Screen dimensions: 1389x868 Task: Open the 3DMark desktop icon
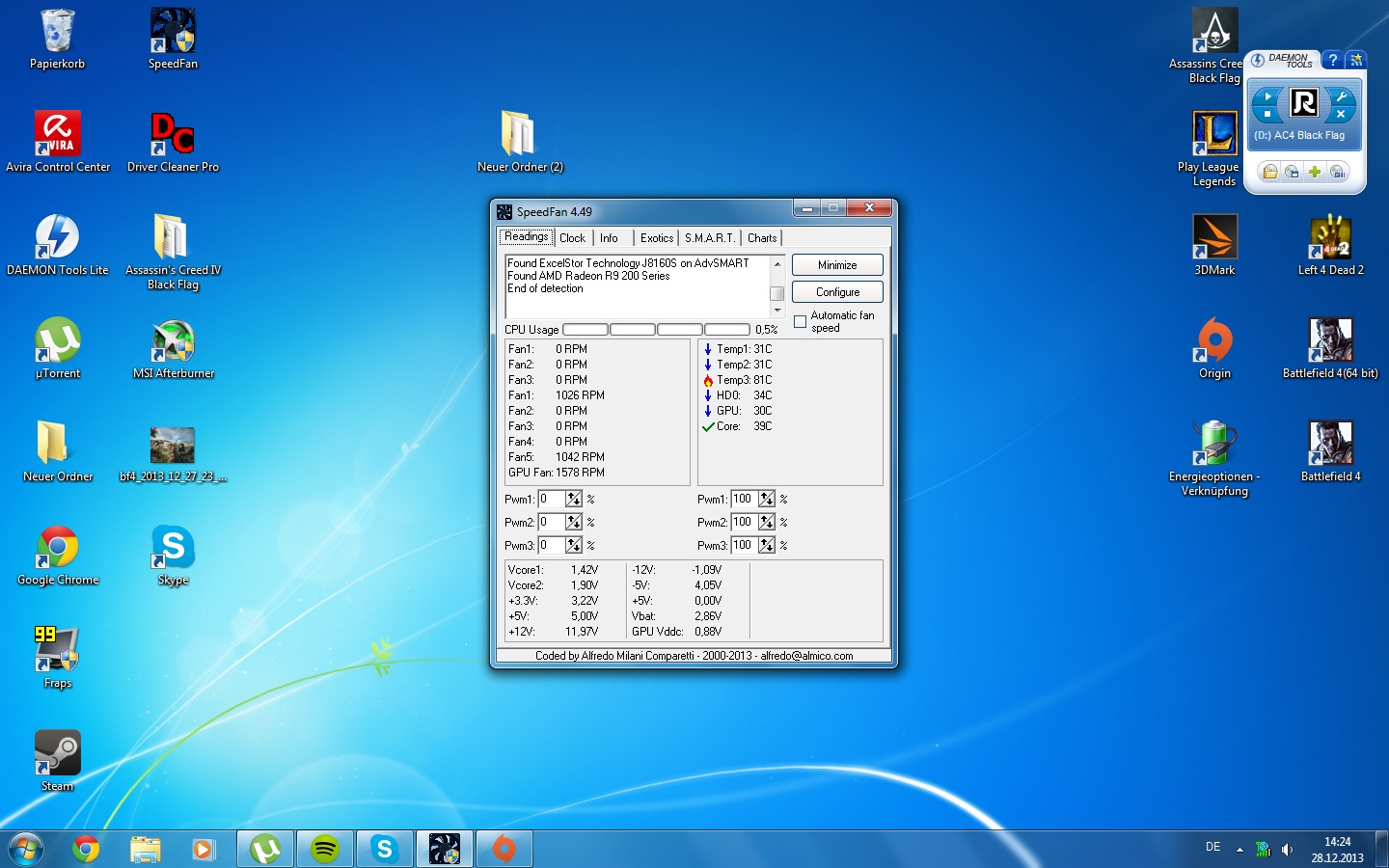coord(1214,239)
